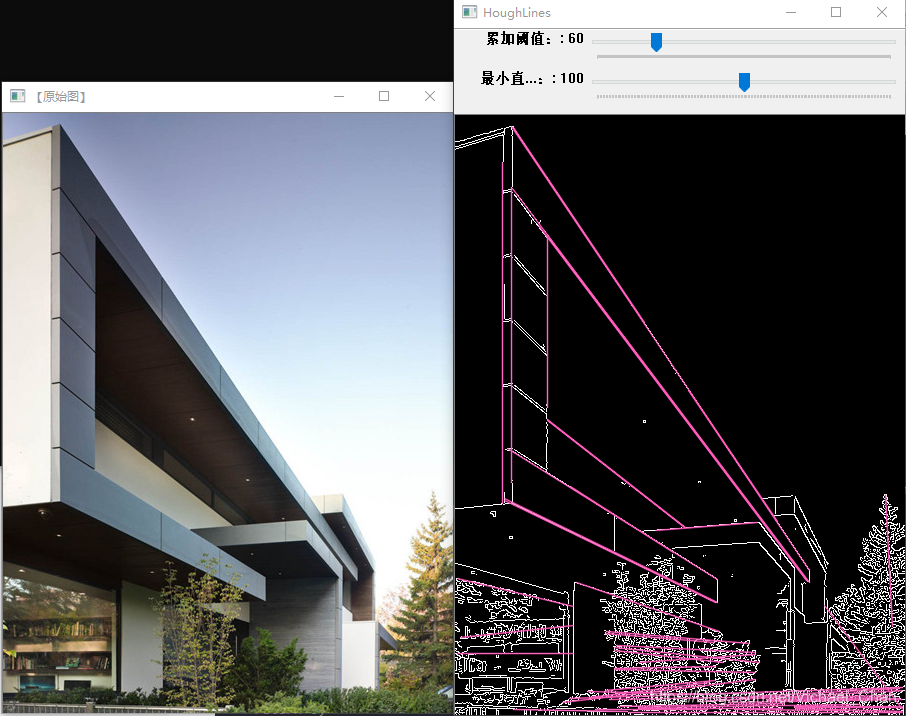Minimize the 原始图 window
The width and height of the screenshot is (906, 716).
(339, 96)
